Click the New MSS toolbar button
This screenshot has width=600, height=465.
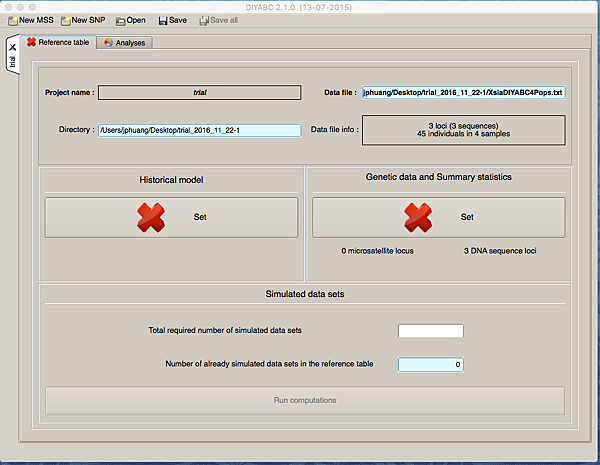tap(31, 20)
